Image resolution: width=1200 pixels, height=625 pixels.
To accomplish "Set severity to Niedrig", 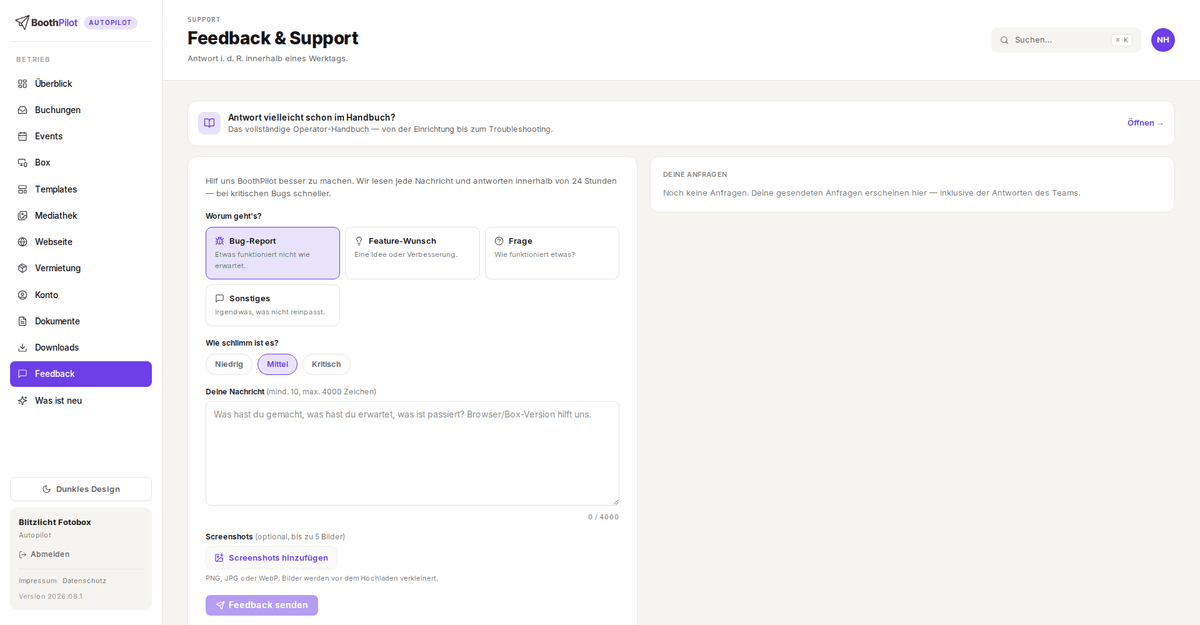I will [x=229, y=364].
